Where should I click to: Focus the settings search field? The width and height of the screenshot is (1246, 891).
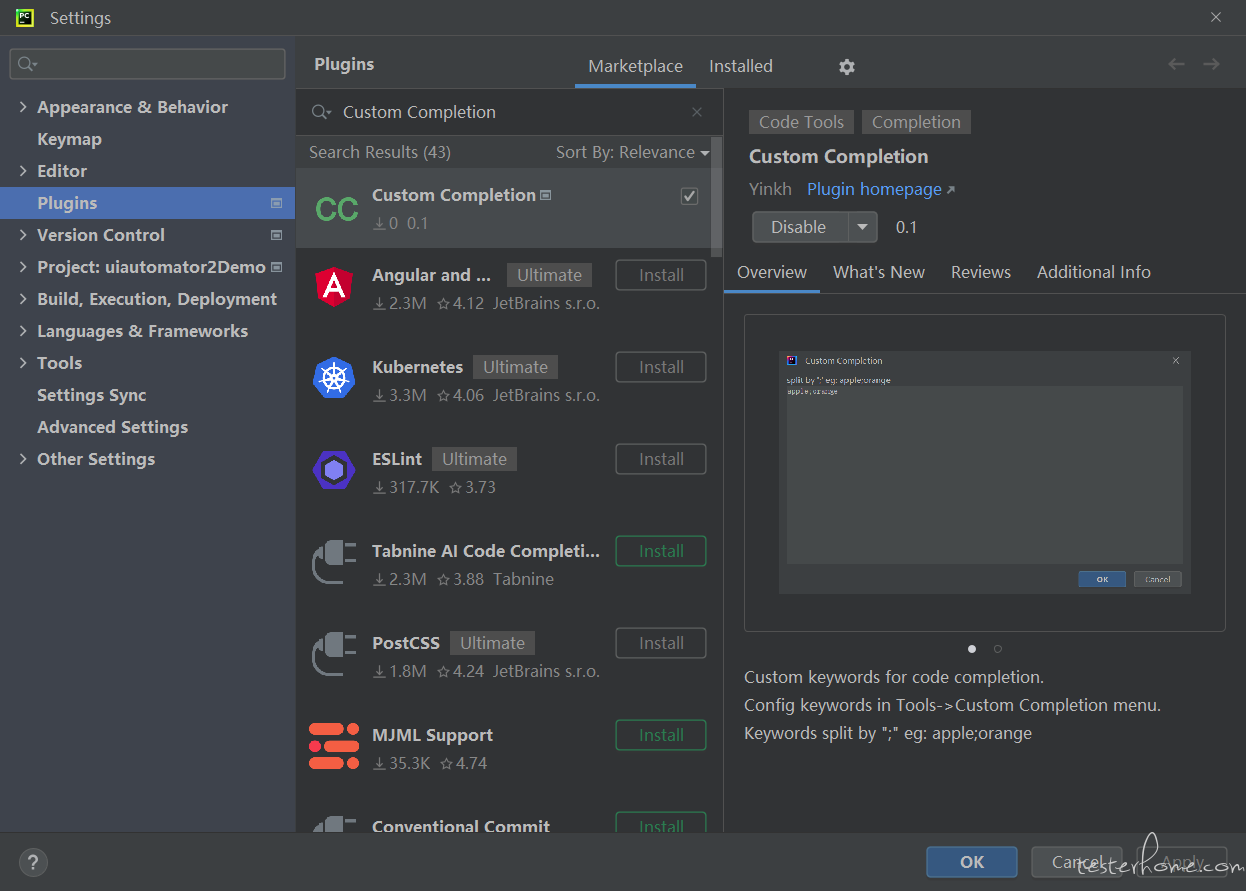pos(147,64)
